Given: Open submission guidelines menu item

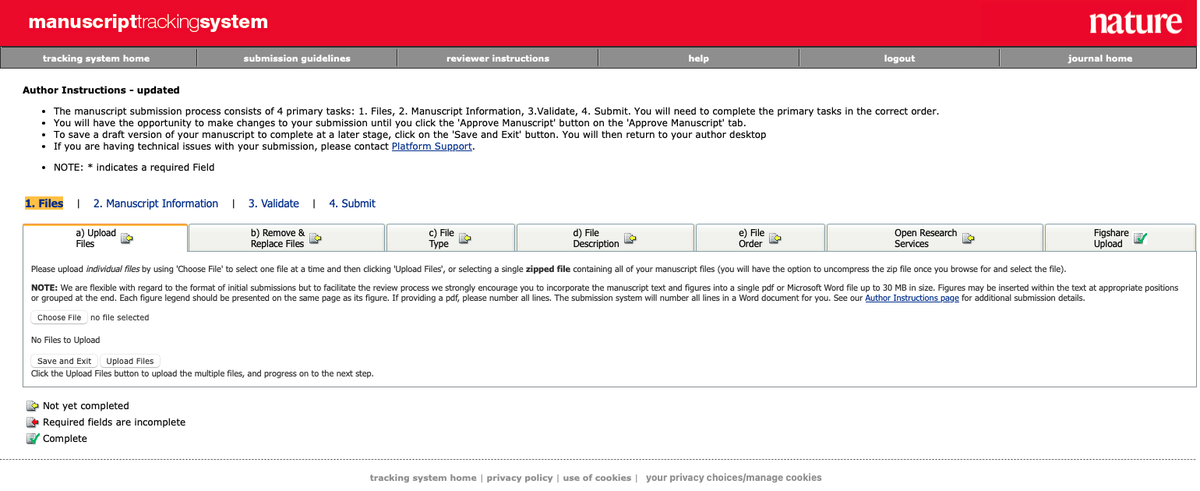Looking at the screenshot, I should [x=297, y=58].
